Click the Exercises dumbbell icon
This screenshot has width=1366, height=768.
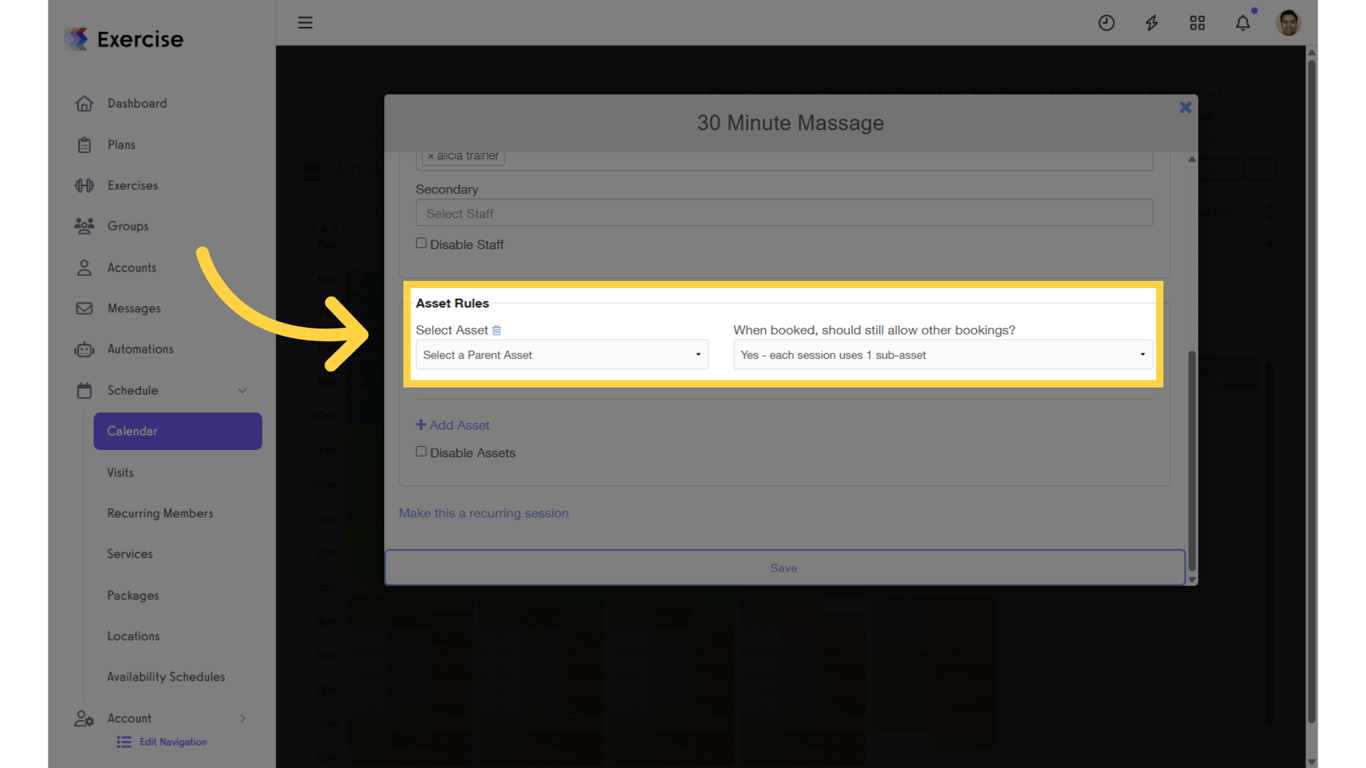pos(84,186)
